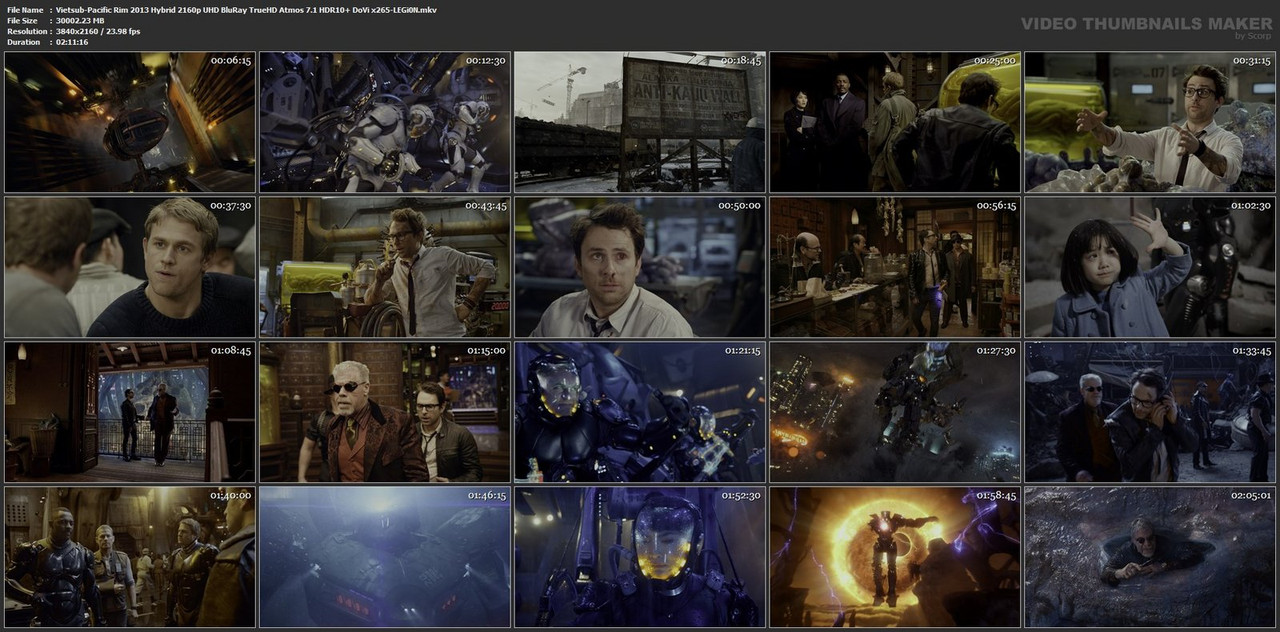Select the thumbnail at 00:37:30
The width and height of the screenshot is (1280, 632).
pos(130,267)
